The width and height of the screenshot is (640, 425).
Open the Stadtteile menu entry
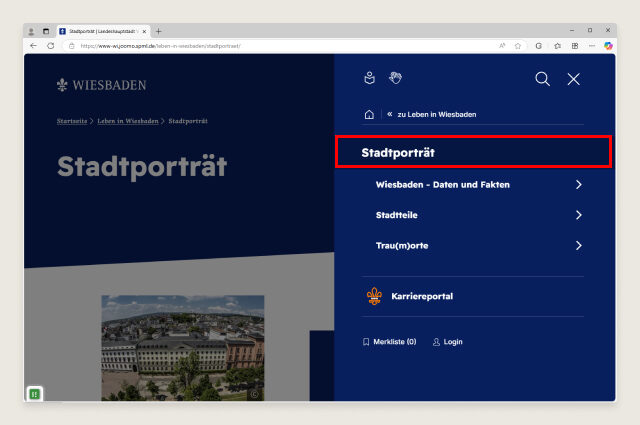click(396, 215)
